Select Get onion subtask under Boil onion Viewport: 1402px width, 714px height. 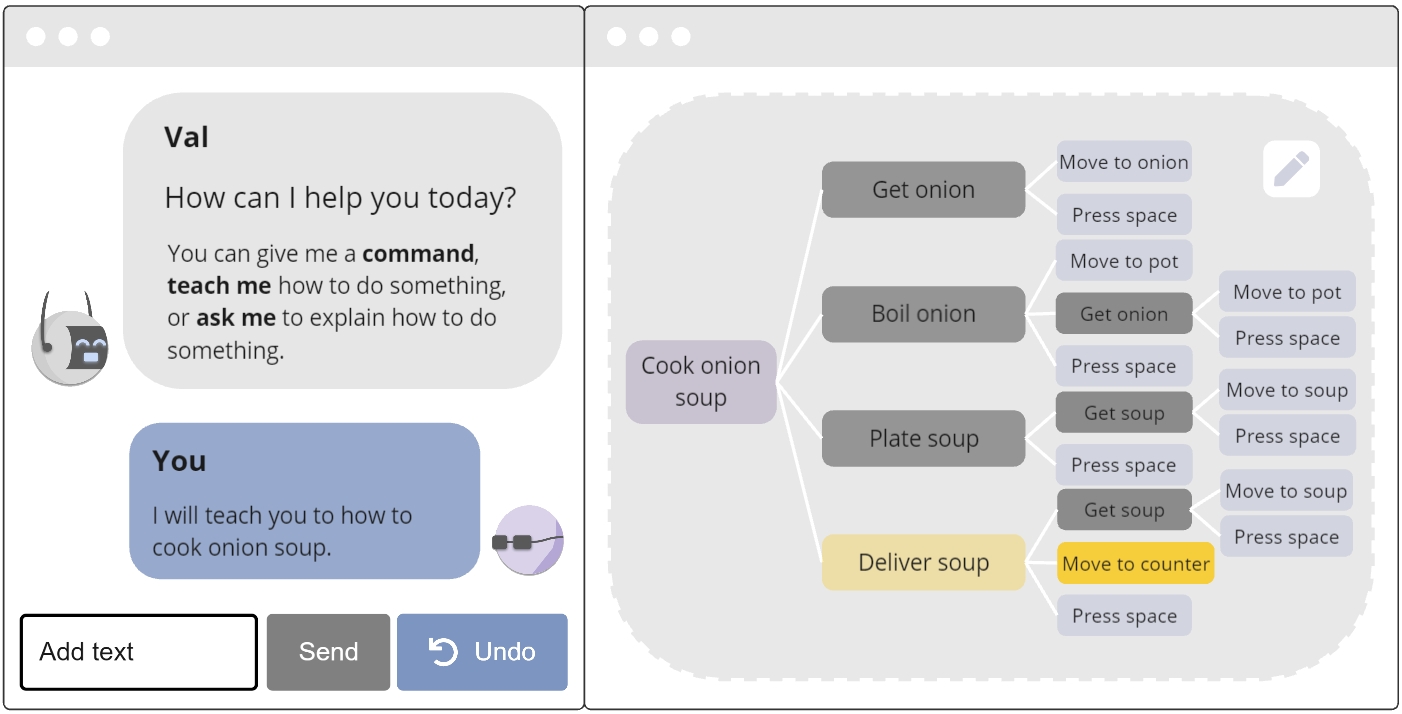point(1124,314)
